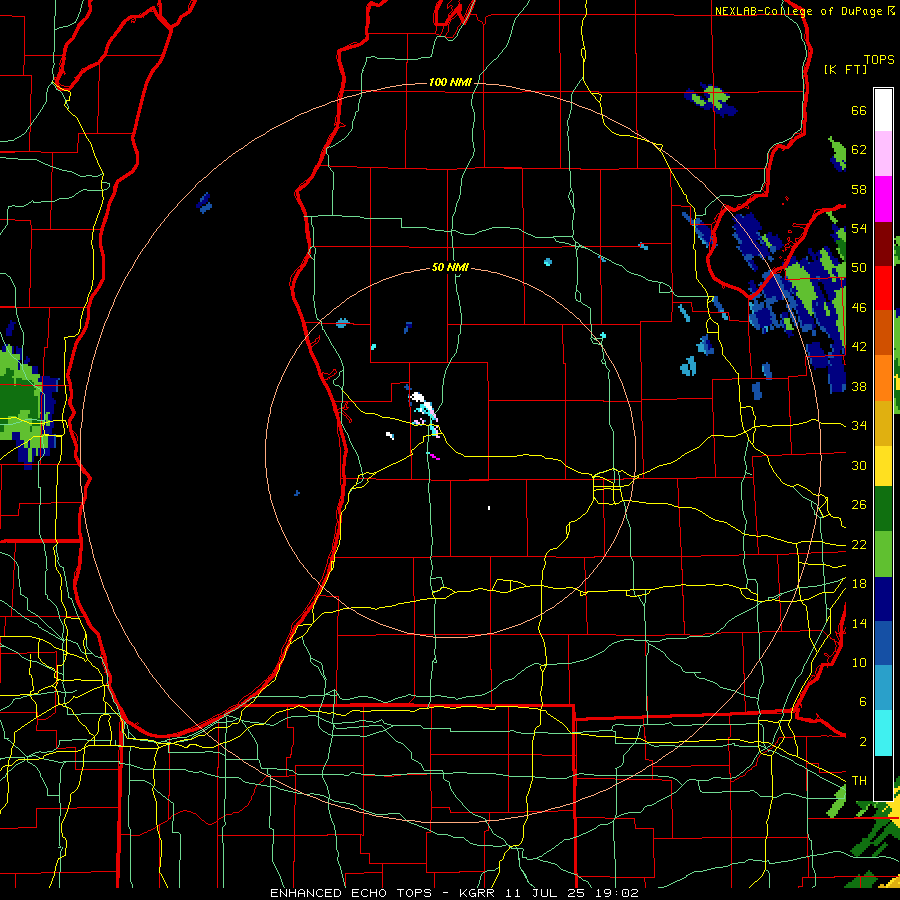Select the magenta 58 kft legend swatch
This screenshot has width=900, height=900.
point(883,199)
